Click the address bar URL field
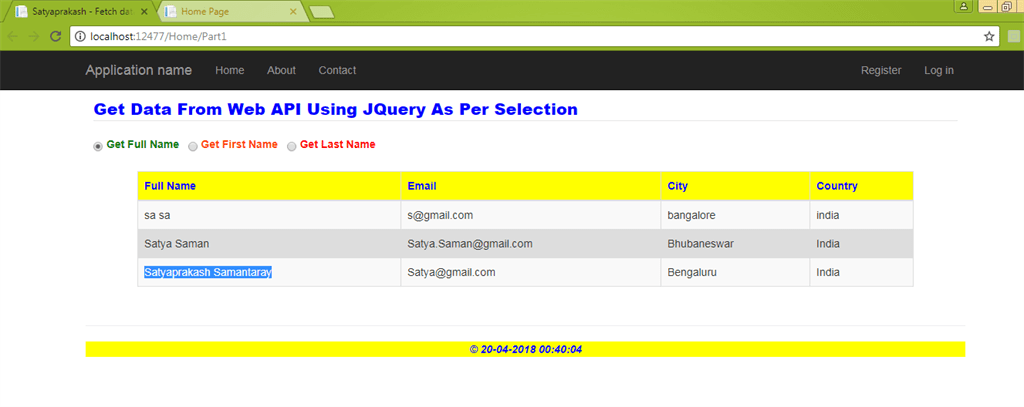This screenshot has width=1024, height=407. tap(534, 37)
